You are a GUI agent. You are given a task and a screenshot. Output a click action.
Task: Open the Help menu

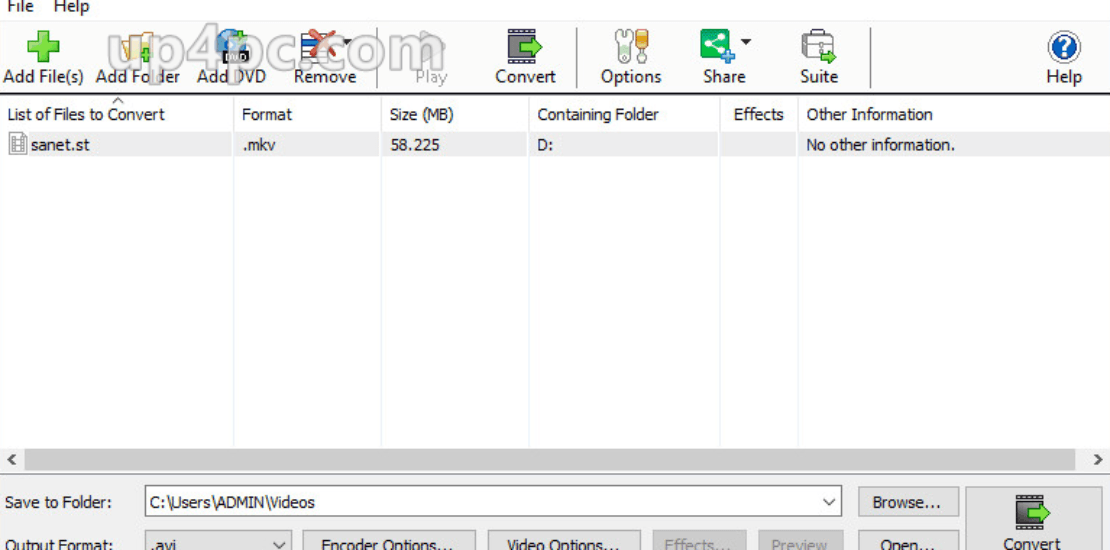coord(71,8)
